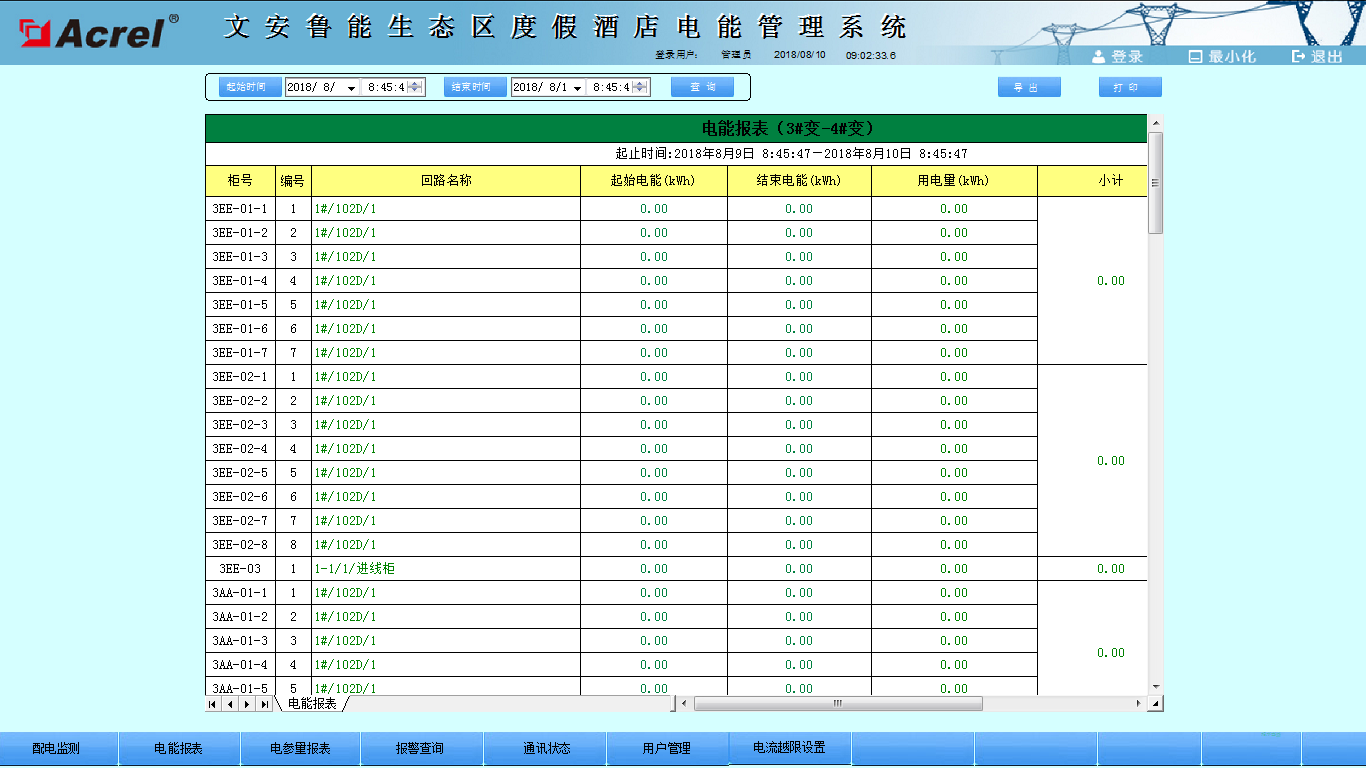Select cabinet cell 3EE-02-8

click(x=240, y=545)
